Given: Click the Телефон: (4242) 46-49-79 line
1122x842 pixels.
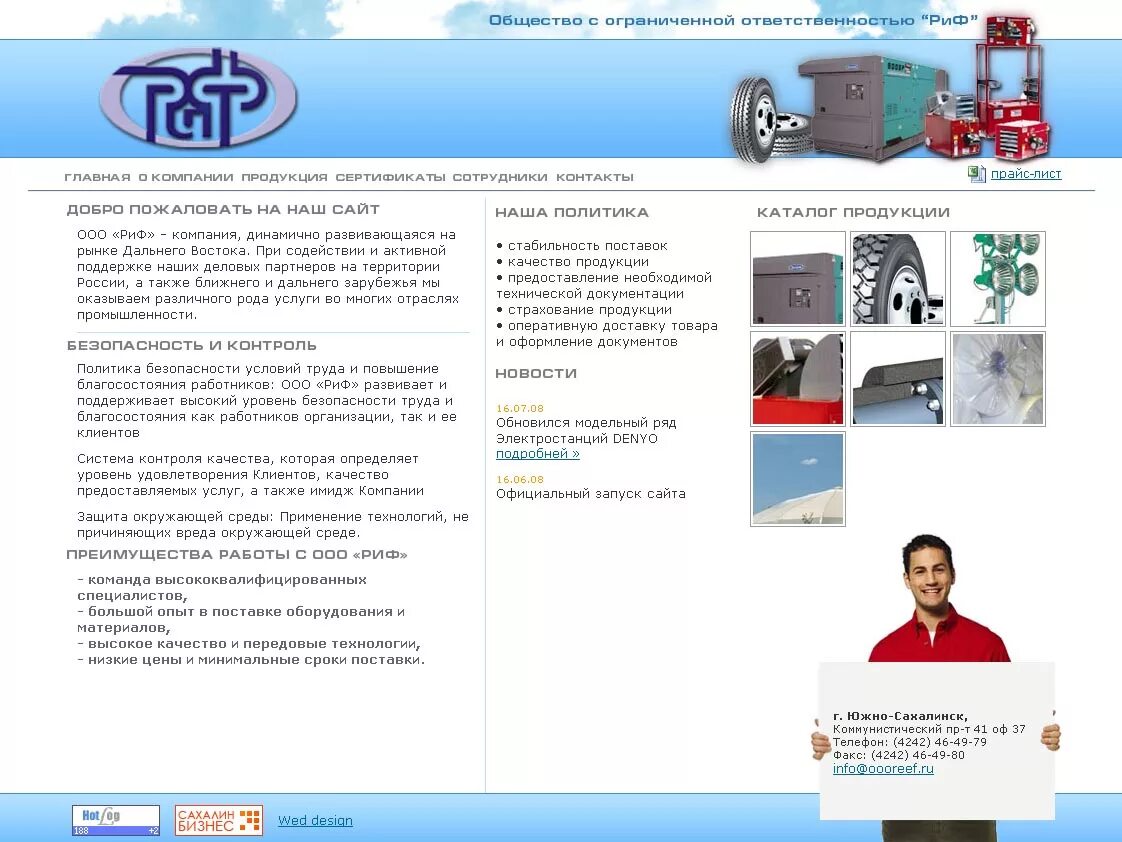Looking at the screenshot, I should [909, 742].
